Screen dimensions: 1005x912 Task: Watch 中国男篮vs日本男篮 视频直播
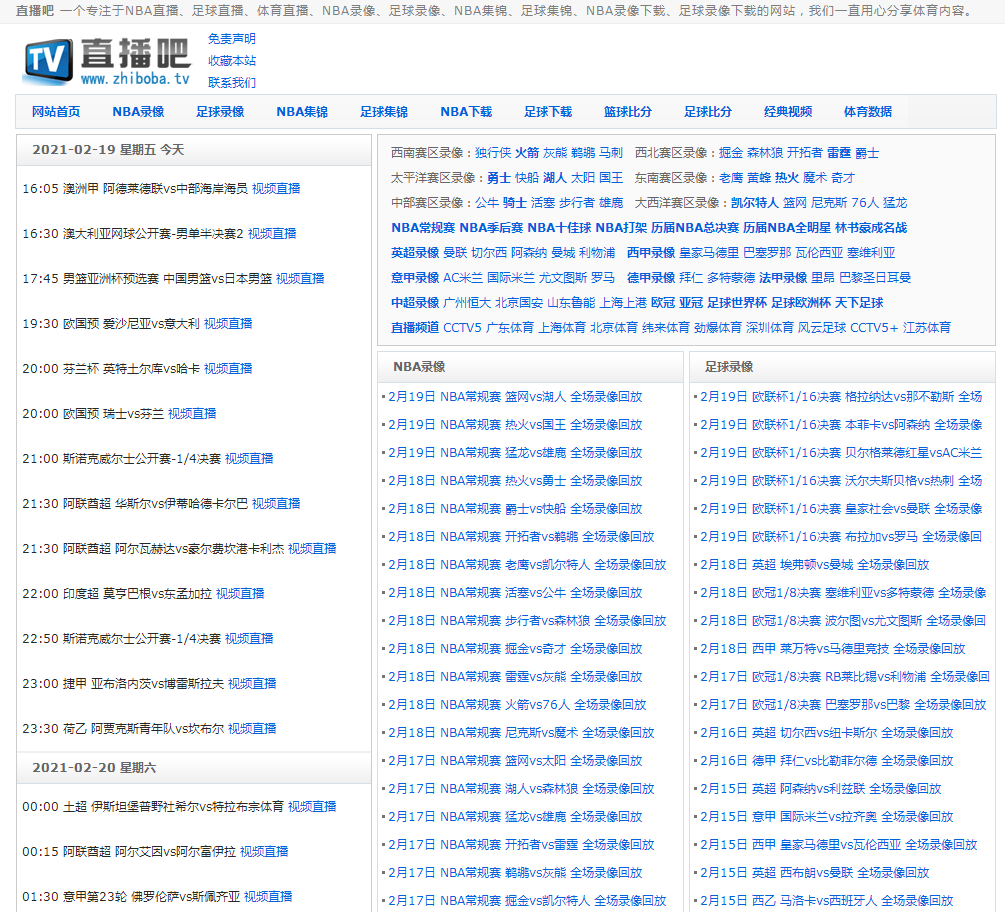(300, 278)
